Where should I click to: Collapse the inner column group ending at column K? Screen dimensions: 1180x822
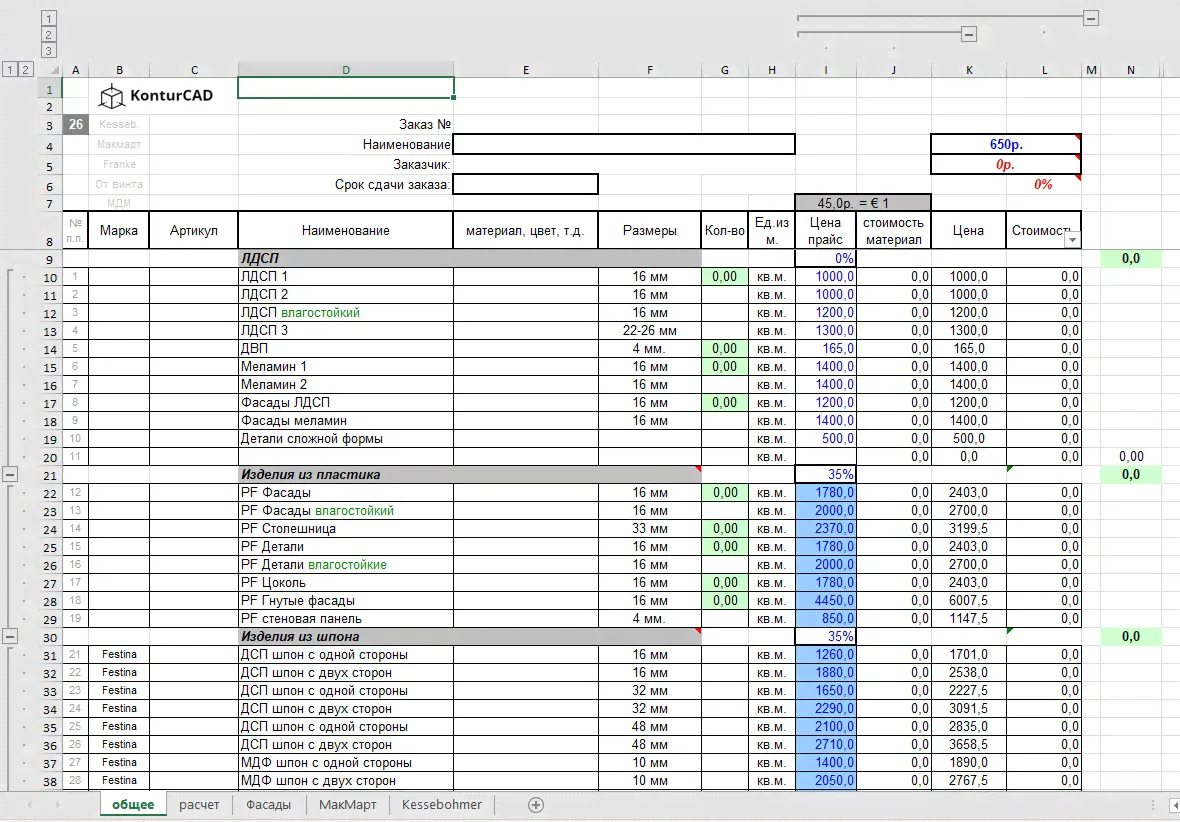click(x=968, y=34)
